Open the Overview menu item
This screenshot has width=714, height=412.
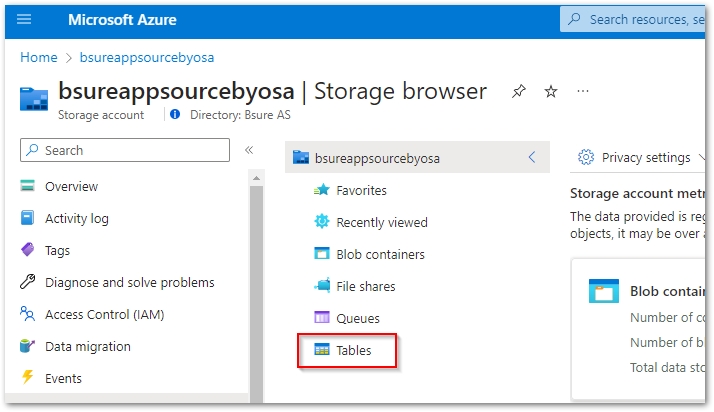tap(71, 186)
